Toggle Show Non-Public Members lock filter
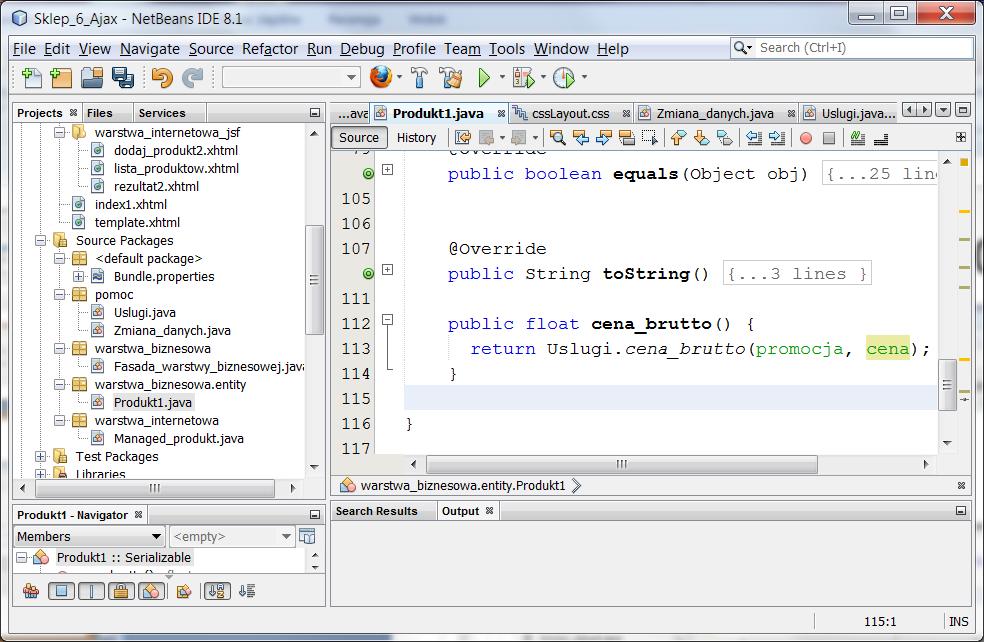 click(122, 591)
